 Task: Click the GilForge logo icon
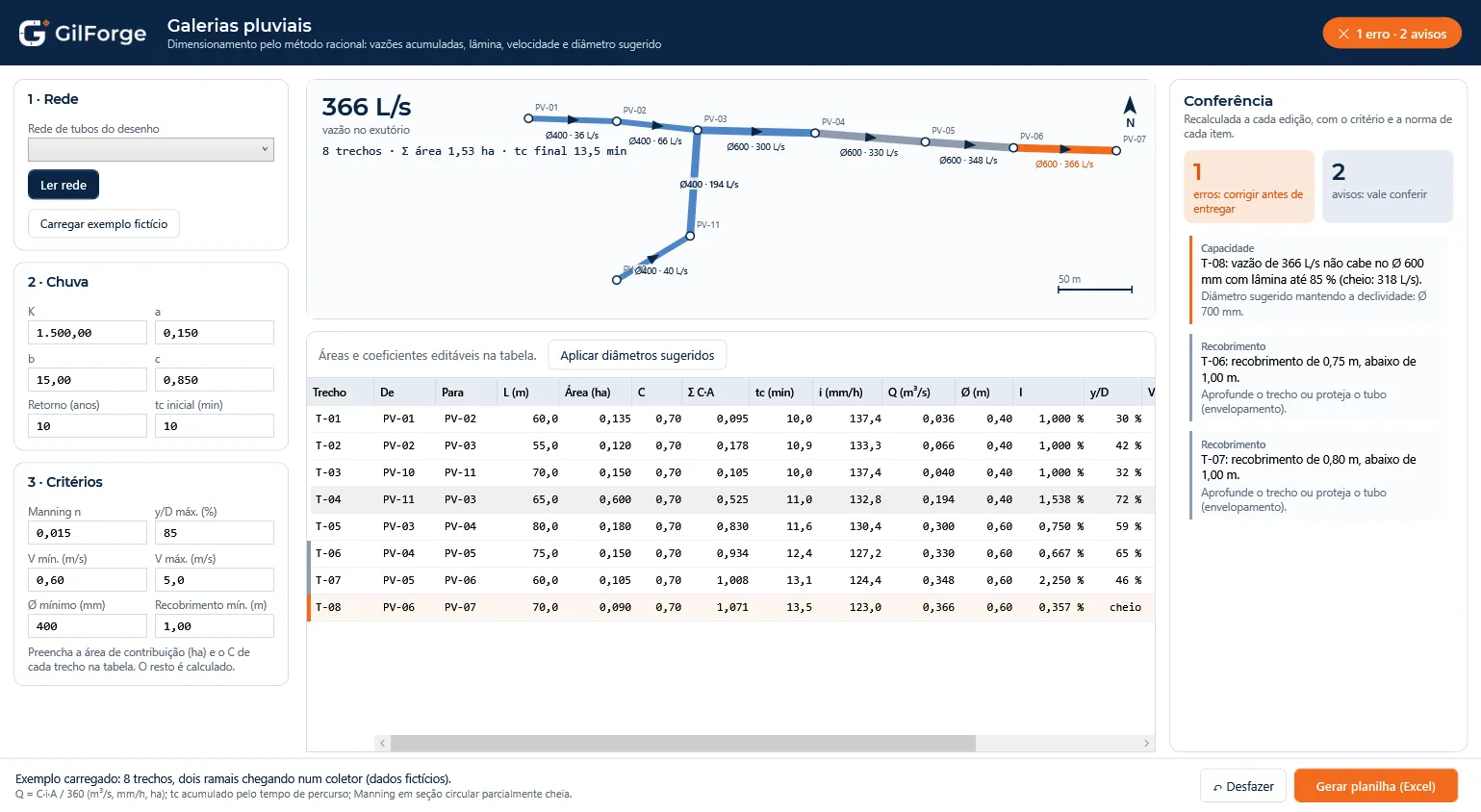point(33,33)
